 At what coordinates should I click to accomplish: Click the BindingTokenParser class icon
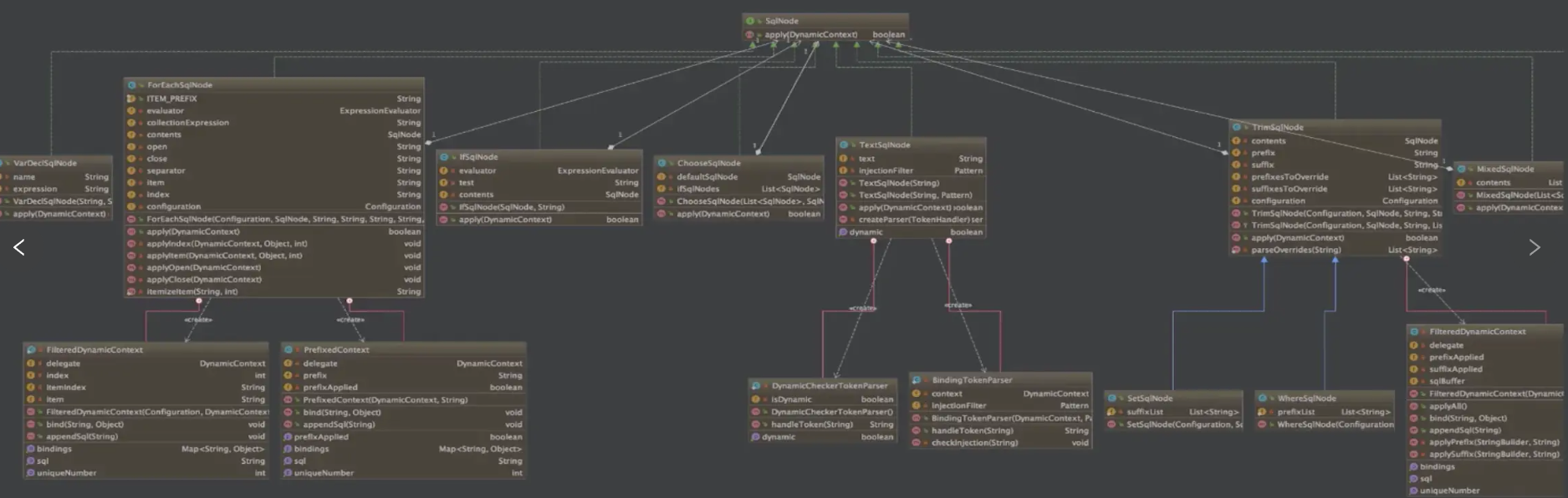tap(917, 380)
